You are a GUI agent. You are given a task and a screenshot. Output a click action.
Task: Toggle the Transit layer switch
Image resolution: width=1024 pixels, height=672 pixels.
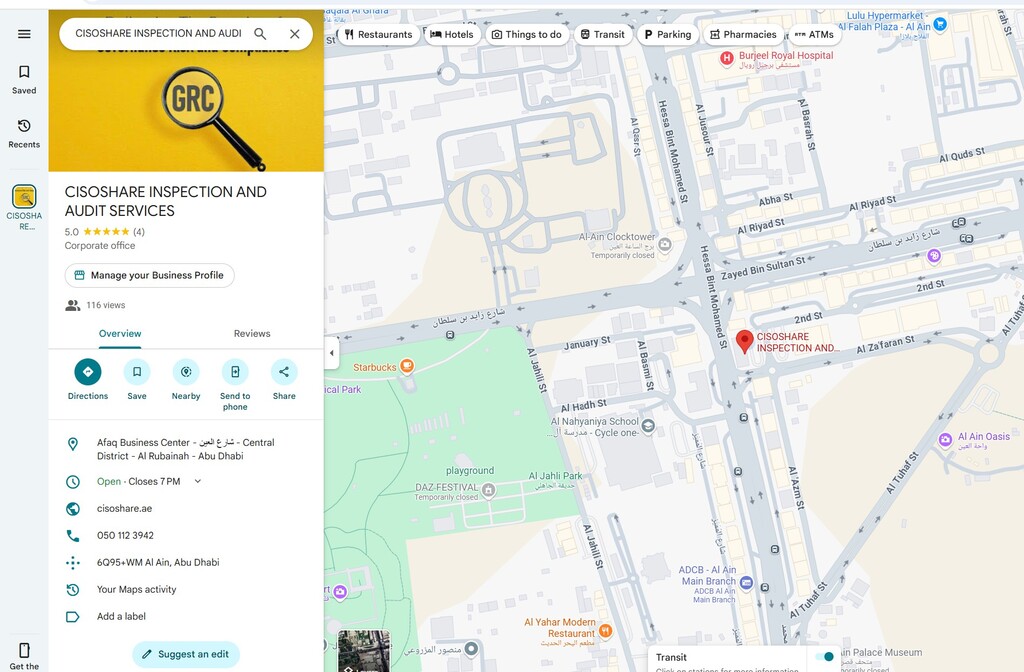tap(824, 657)
